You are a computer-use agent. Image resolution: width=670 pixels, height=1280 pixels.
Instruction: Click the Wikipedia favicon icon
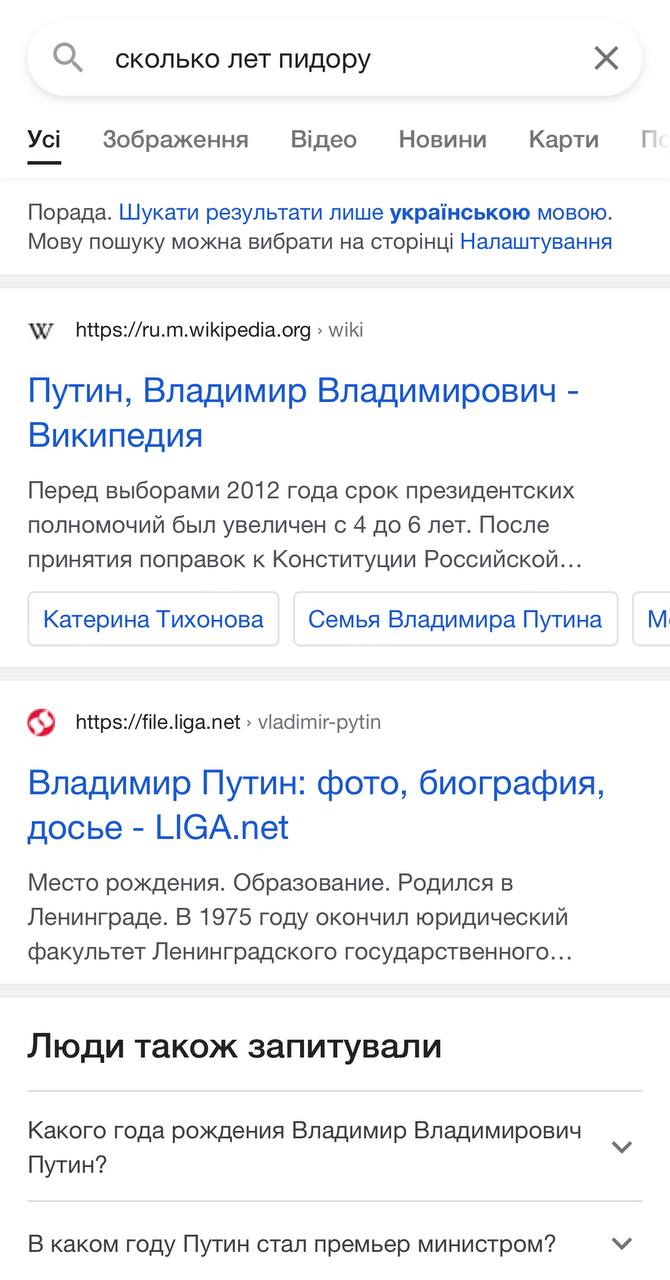[x=41, y=330]
